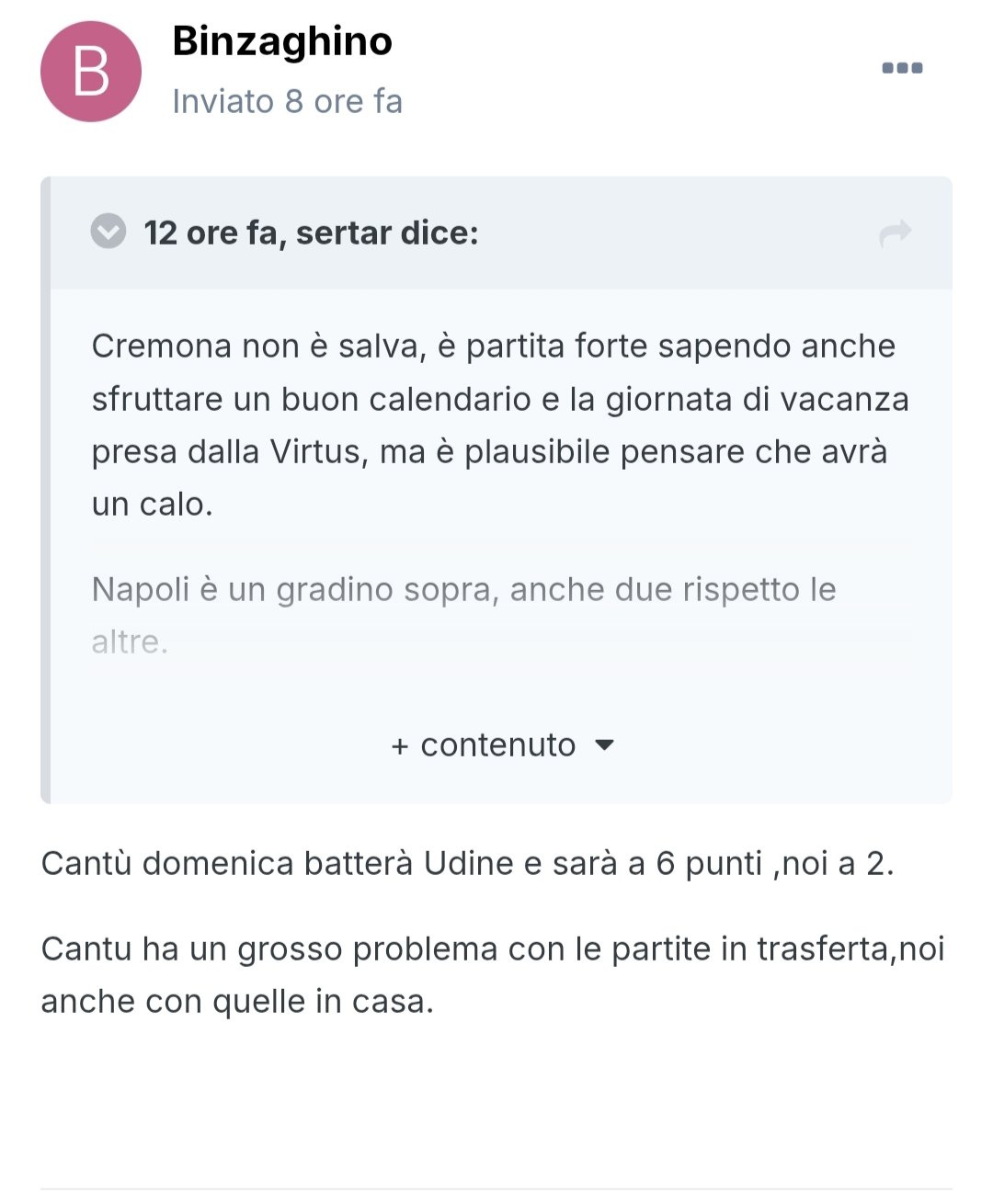Click the faded word 'altre.' in the quote
Screen dimensions: 993x1204
coord(130,642)
